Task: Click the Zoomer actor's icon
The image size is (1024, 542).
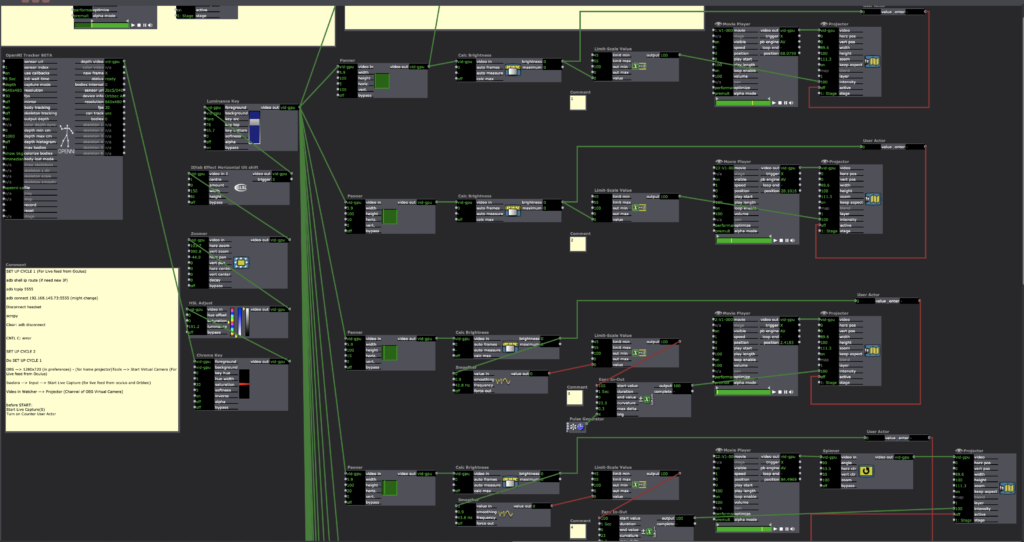Action: click(x=241, y=263)
